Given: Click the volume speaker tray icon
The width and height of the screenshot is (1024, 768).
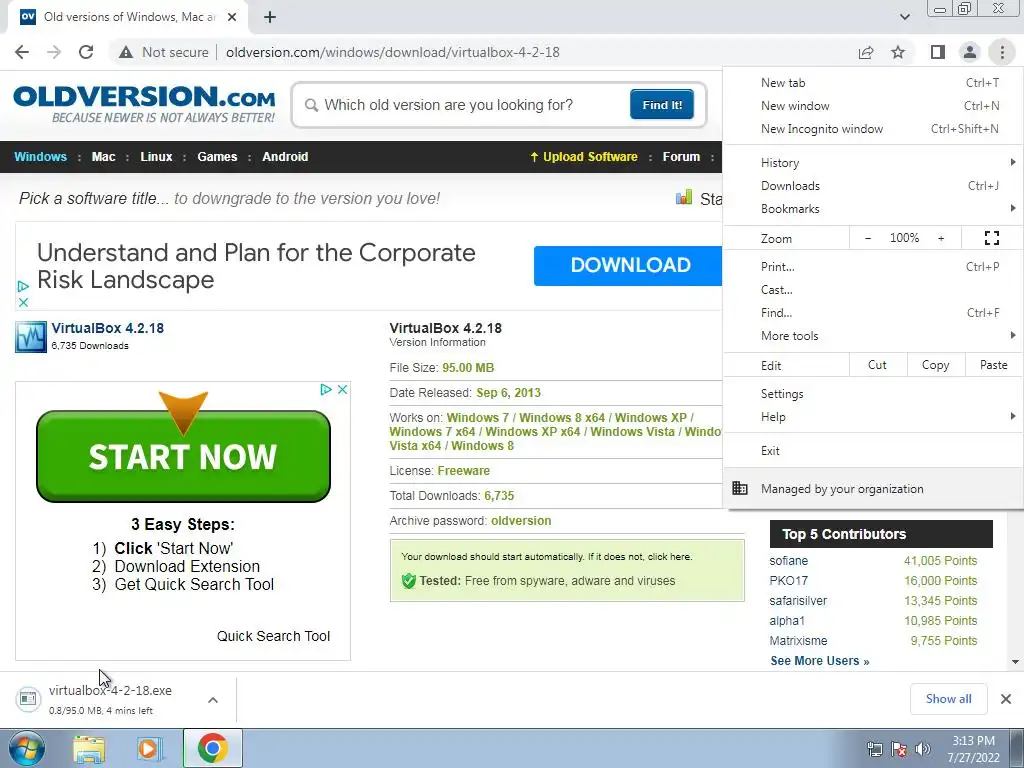Looking at the screenshot, I should (x=923, y=749).
